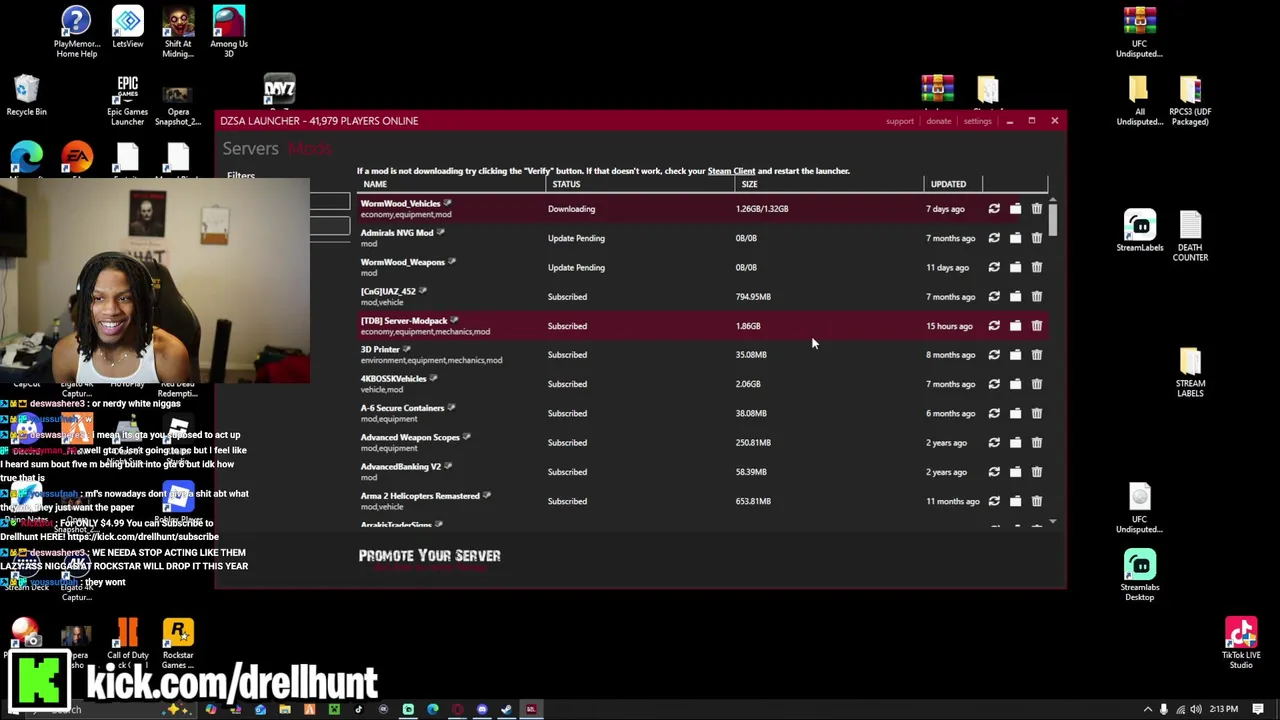1280x720 pixels.
Task: Sort mods by STATUS column
Action: point(566,184)
